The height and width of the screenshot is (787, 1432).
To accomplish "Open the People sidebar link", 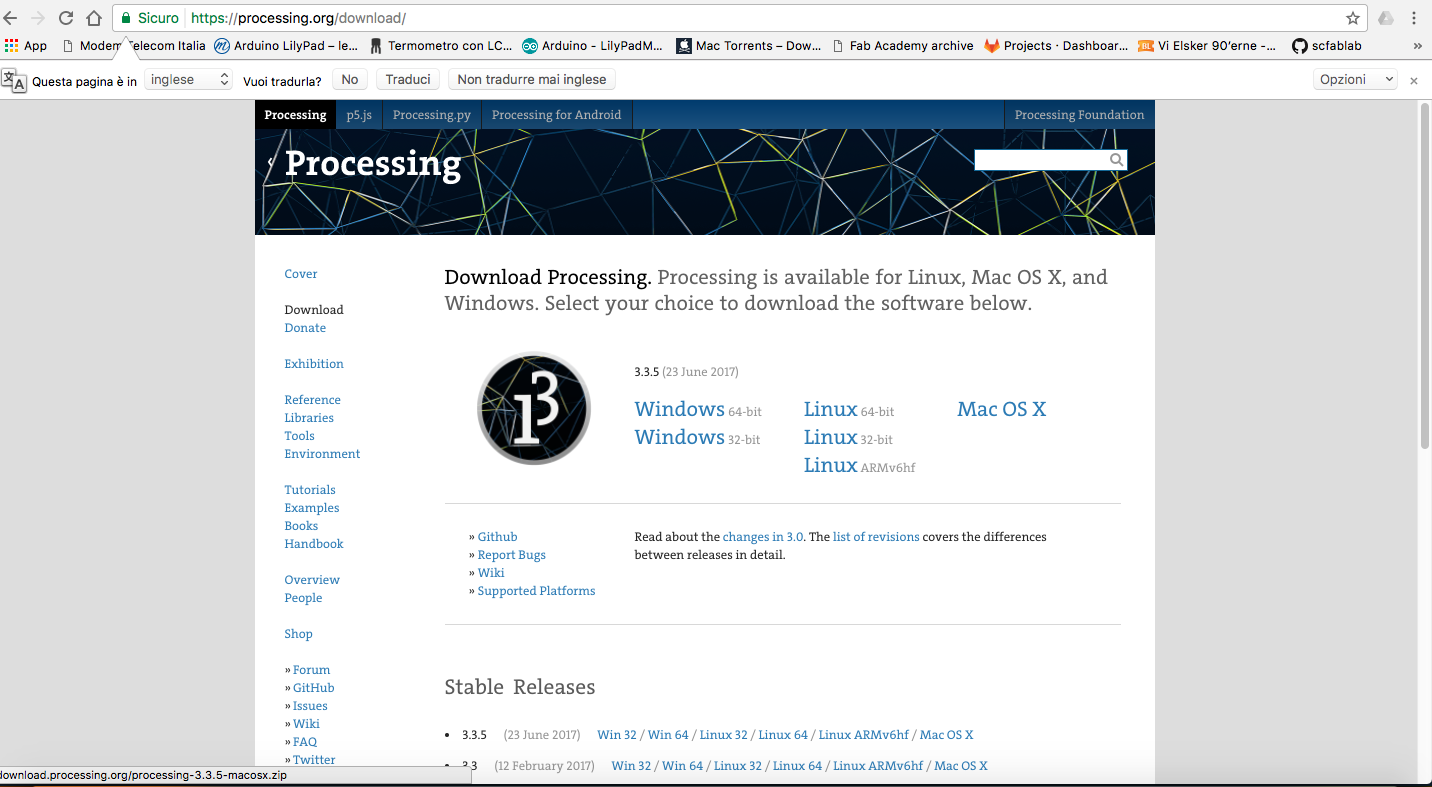I will pyautogui.click(x=303, y=598).
